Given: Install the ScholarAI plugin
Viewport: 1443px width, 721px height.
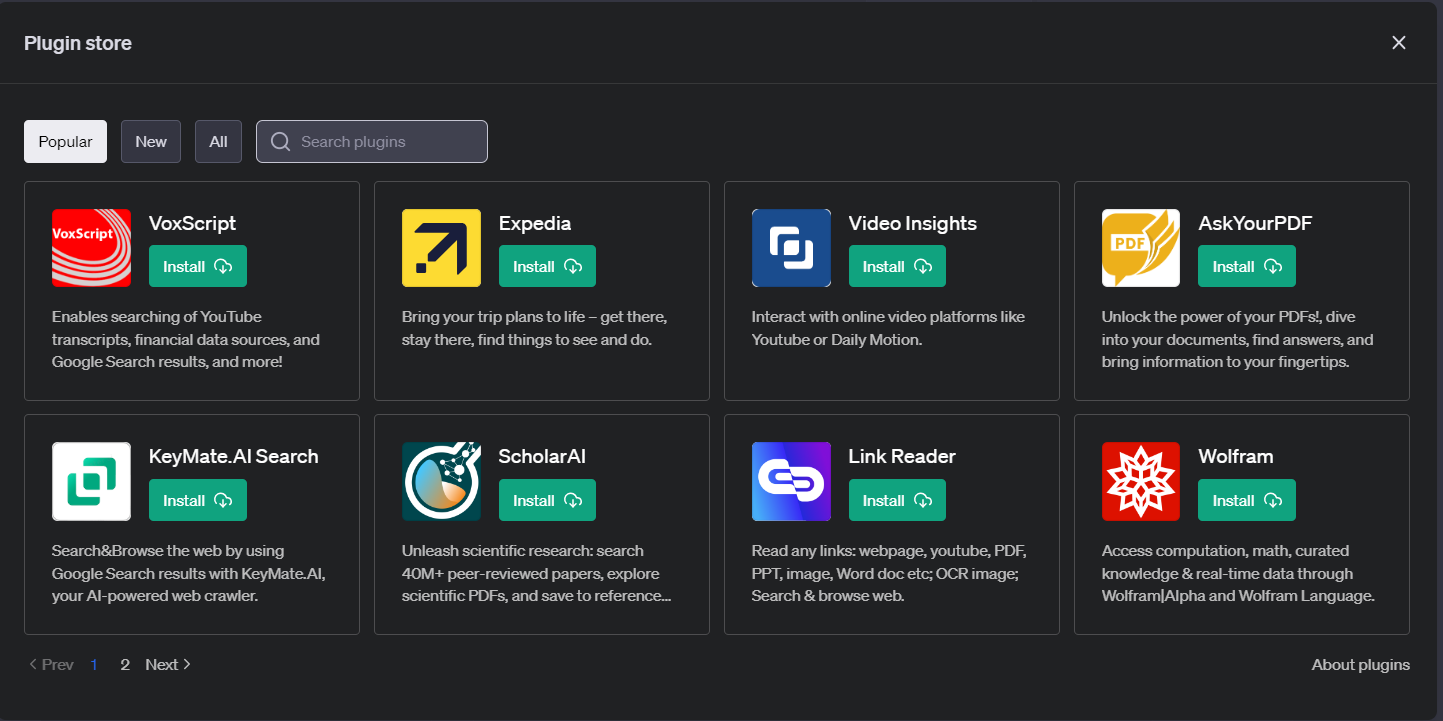Looking at the screenshot, I should [547, 500].
